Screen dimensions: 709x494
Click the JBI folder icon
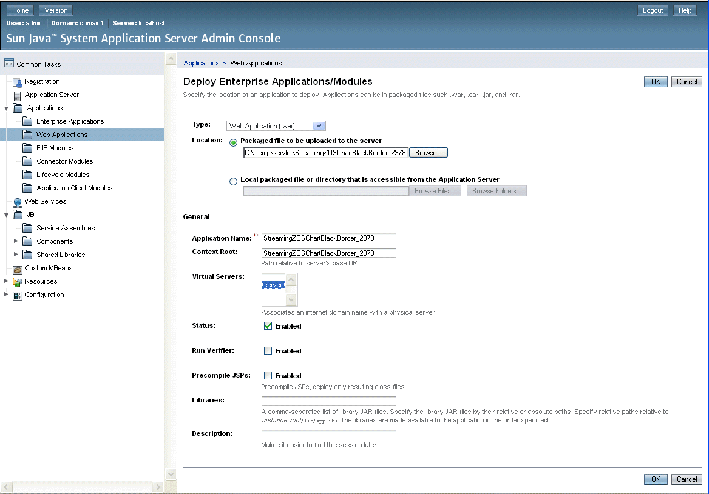(x=18, y=215)
